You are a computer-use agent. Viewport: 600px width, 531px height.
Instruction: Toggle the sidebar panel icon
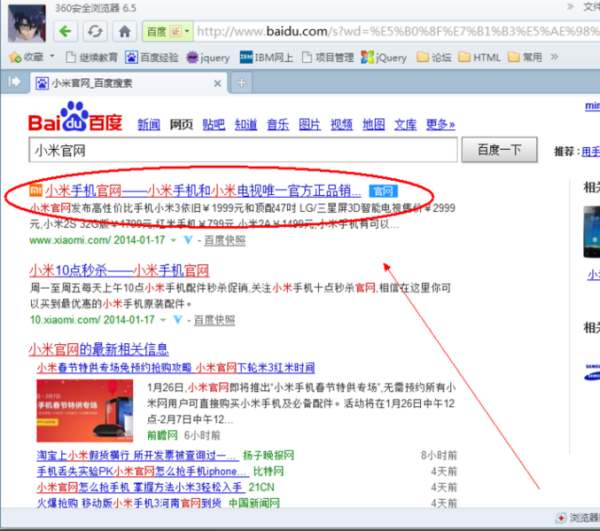[x=14, y=81]
